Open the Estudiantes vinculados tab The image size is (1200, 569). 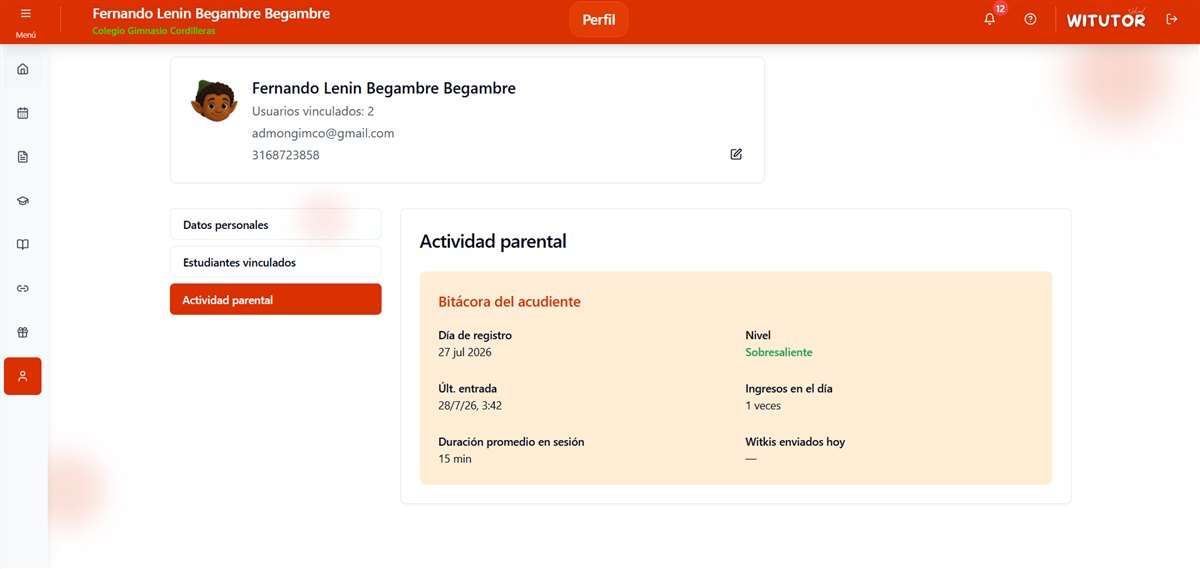[x=276, y=262]
